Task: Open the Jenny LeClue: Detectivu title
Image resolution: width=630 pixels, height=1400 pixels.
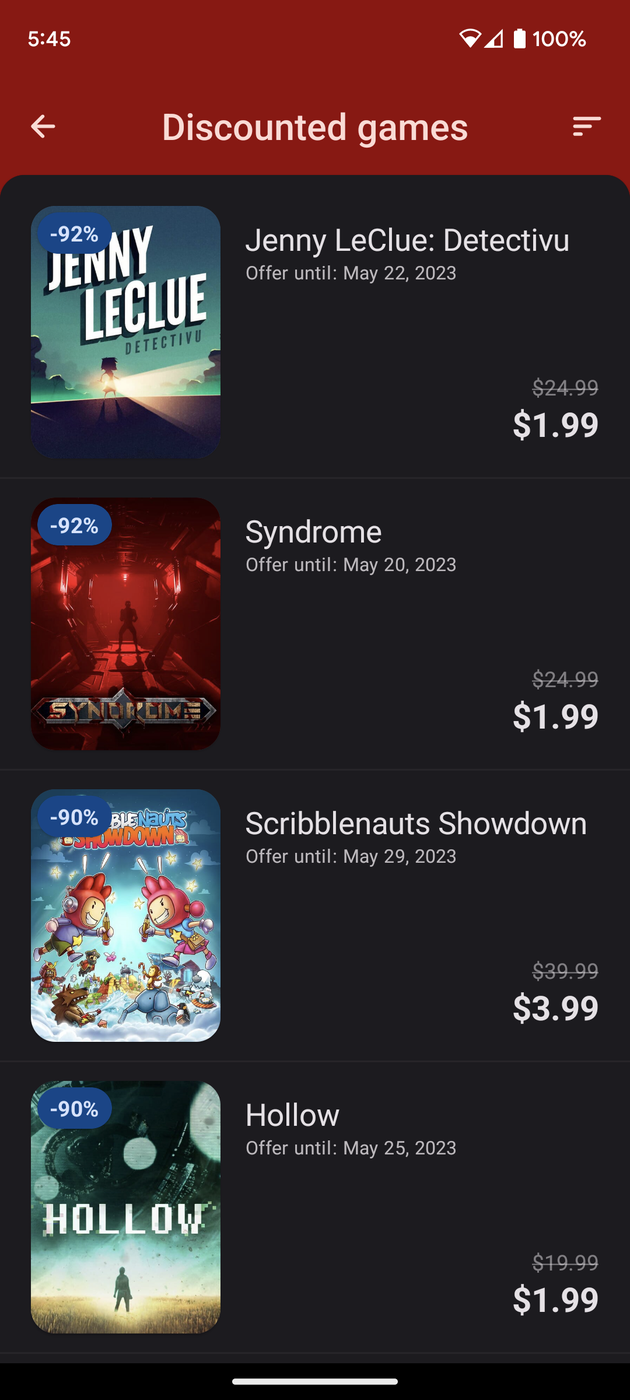Action: point(407,240)
